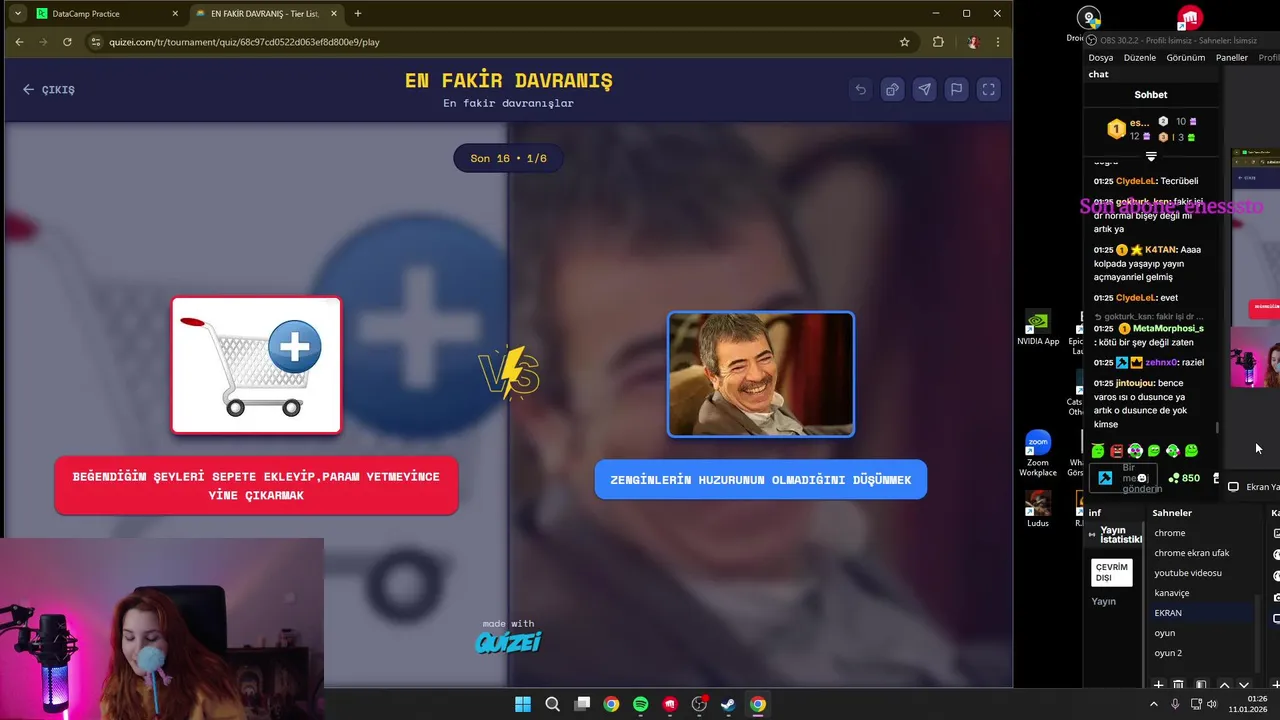Open the gokturk_ksn reply thread preview
This screenshot has width=1280, height=720.
1150,317
